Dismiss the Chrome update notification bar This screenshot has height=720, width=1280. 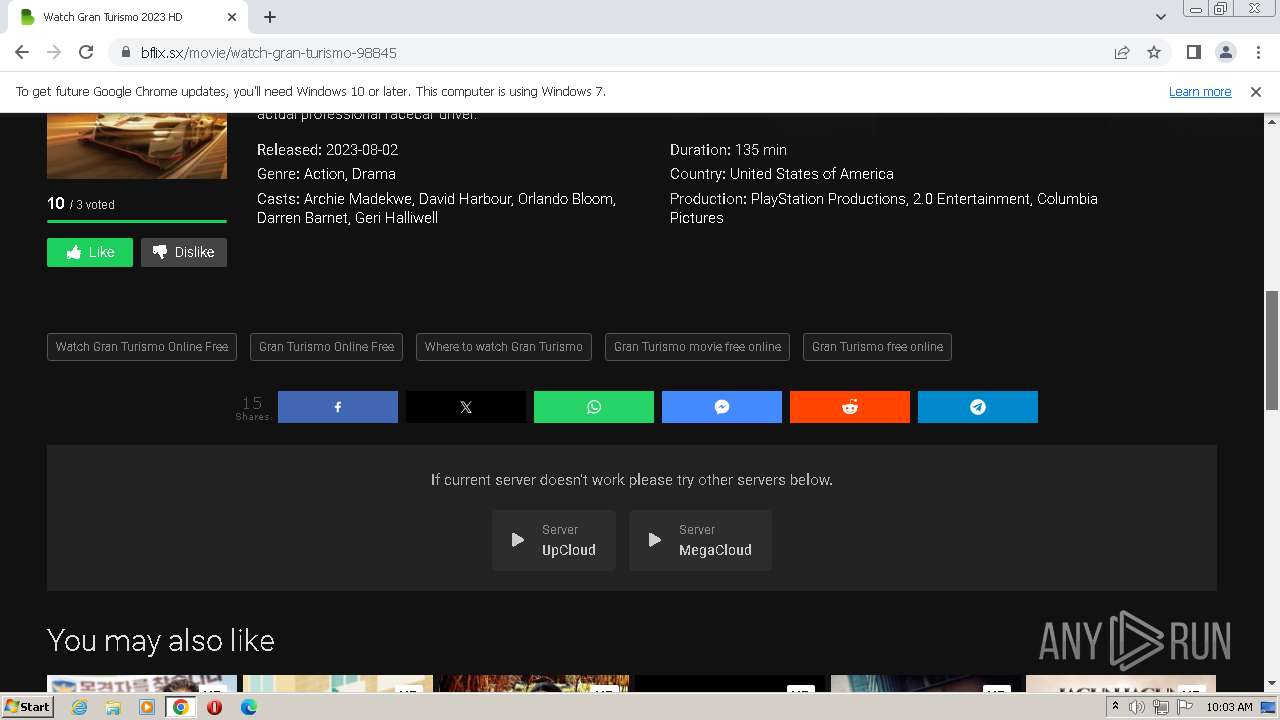coord(1256,91)
